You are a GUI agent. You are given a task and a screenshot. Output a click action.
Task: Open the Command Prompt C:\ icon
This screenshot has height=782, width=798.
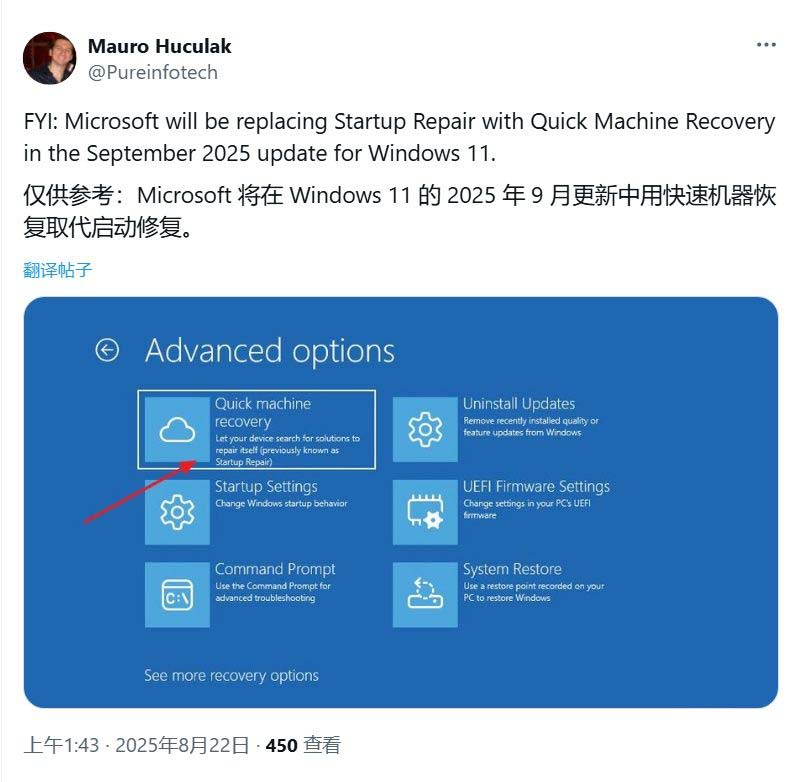(x=177, y=595)
